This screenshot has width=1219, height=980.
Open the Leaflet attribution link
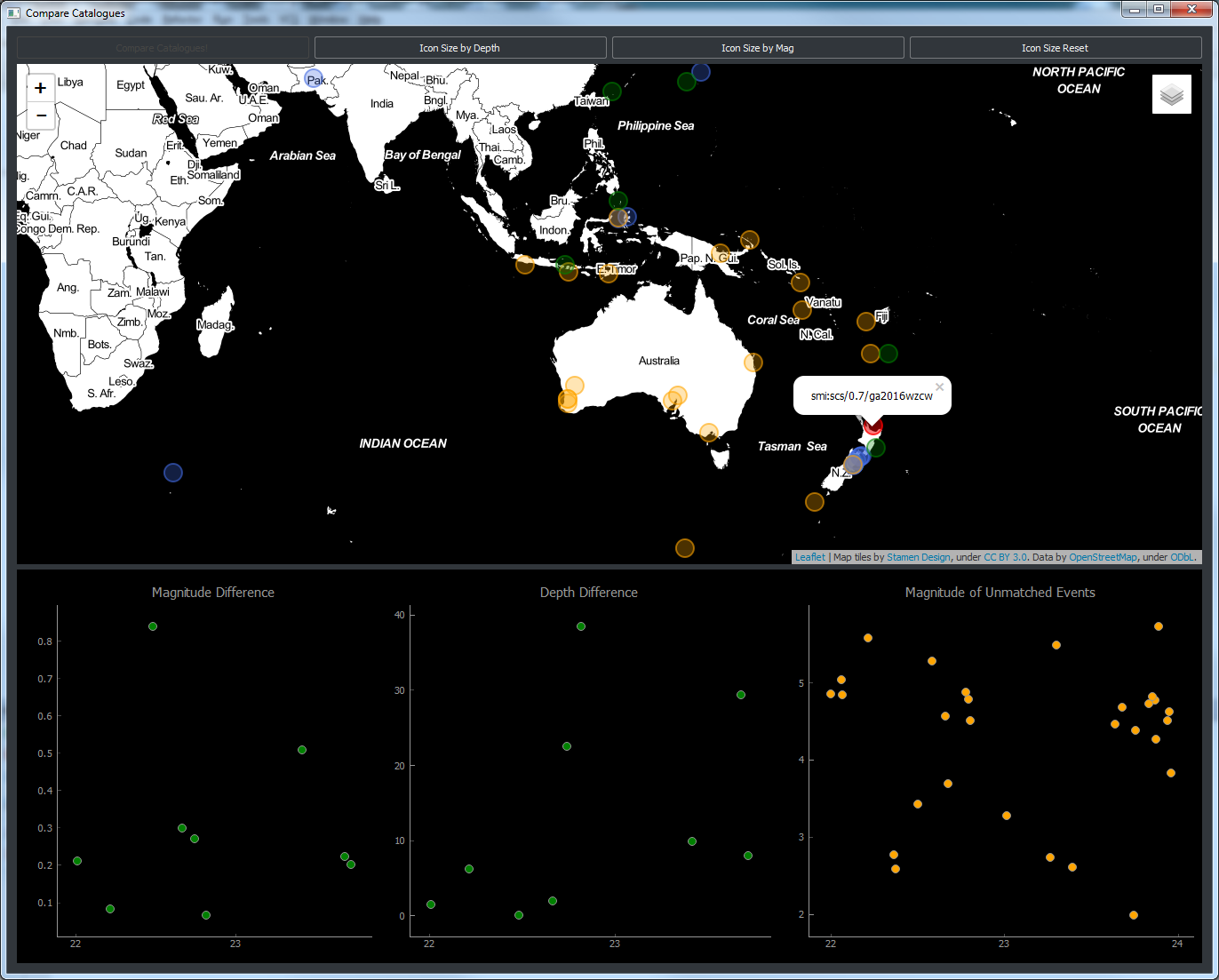click(810, 557)
